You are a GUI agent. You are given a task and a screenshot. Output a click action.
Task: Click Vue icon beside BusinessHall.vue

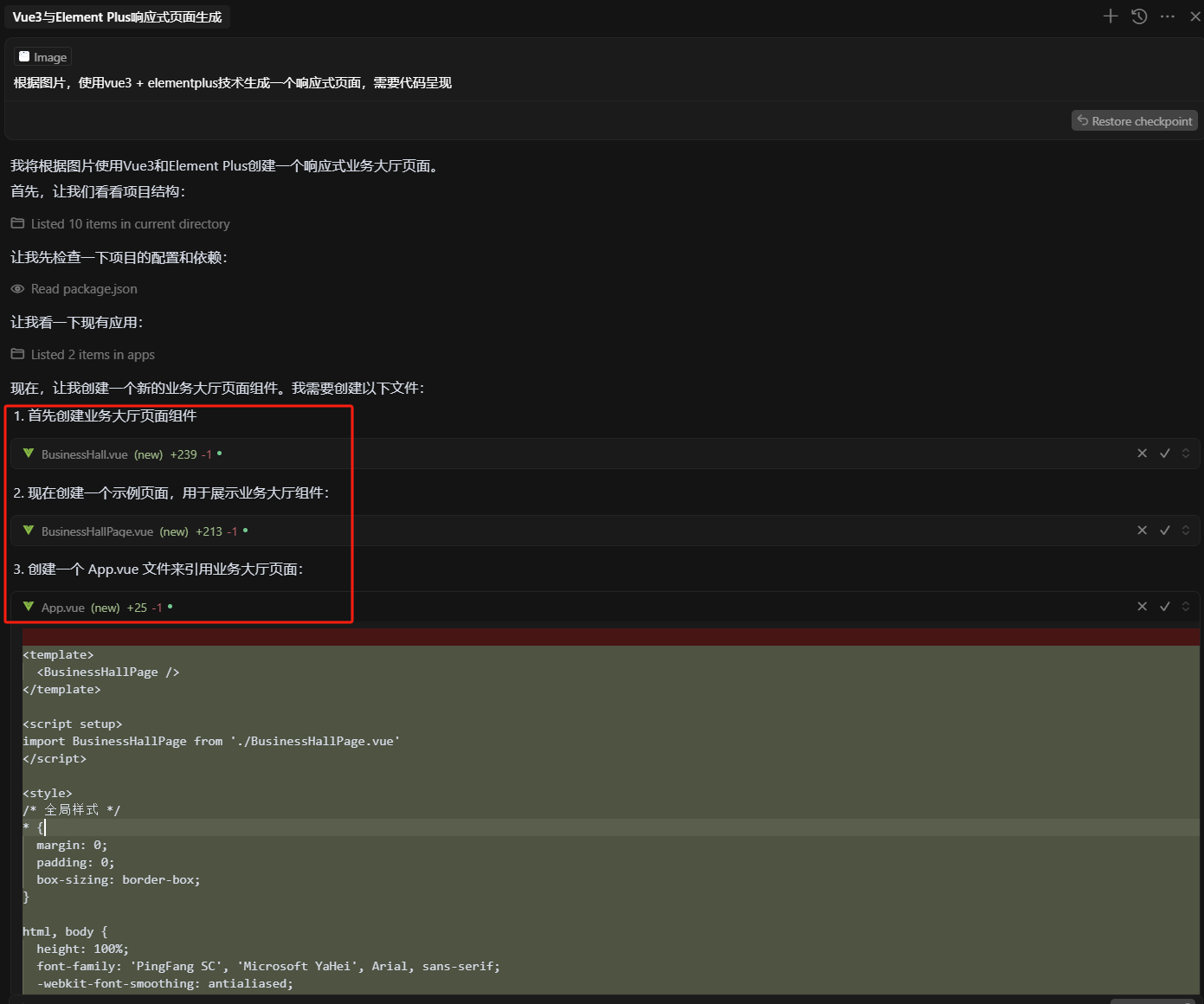click(29, 454)
